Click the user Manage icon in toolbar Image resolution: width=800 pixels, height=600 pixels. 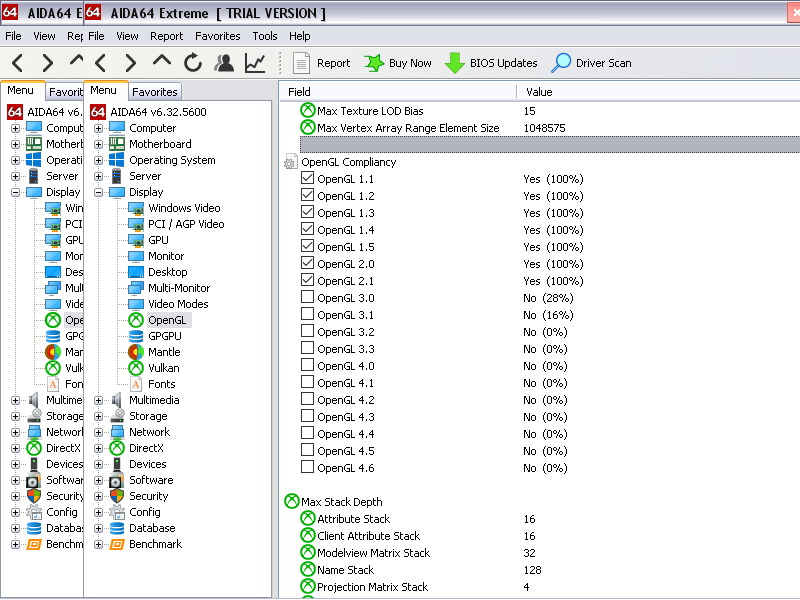coord(224,63)
